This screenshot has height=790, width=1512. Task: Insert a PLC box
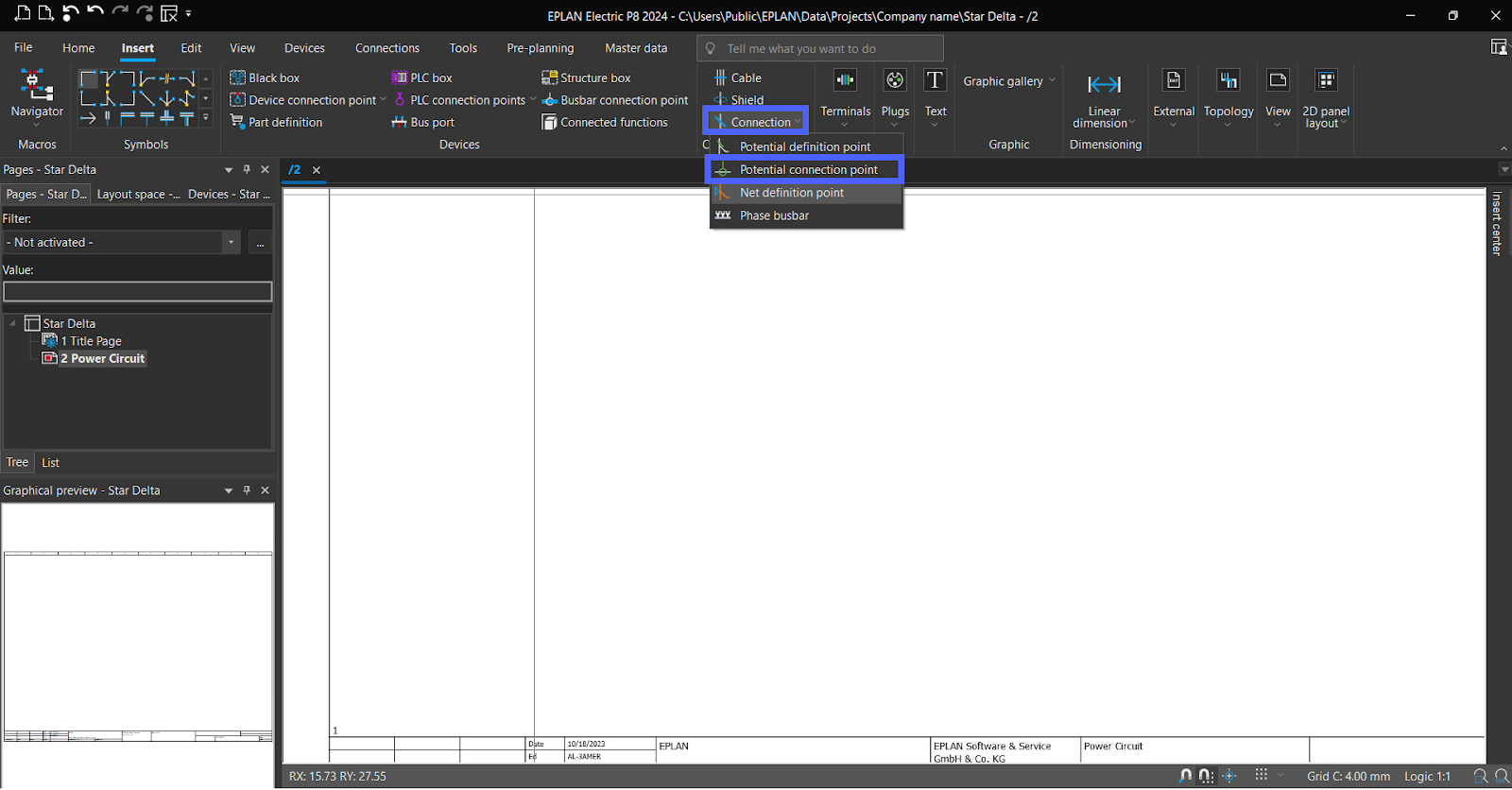(421, 77)
